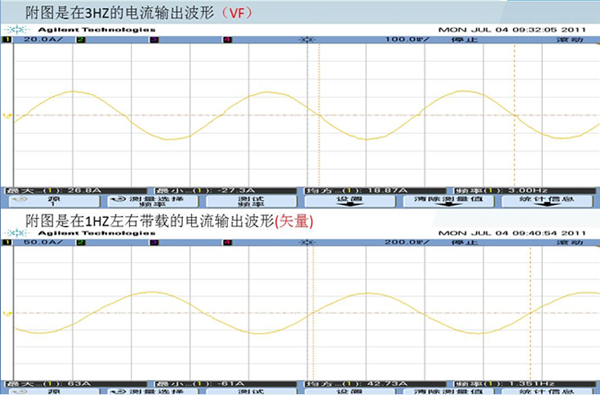Screen dimensions: 600x395
Task: Toggle channel 2 indicator in lower scope
Action: click(x=81, y=242)
